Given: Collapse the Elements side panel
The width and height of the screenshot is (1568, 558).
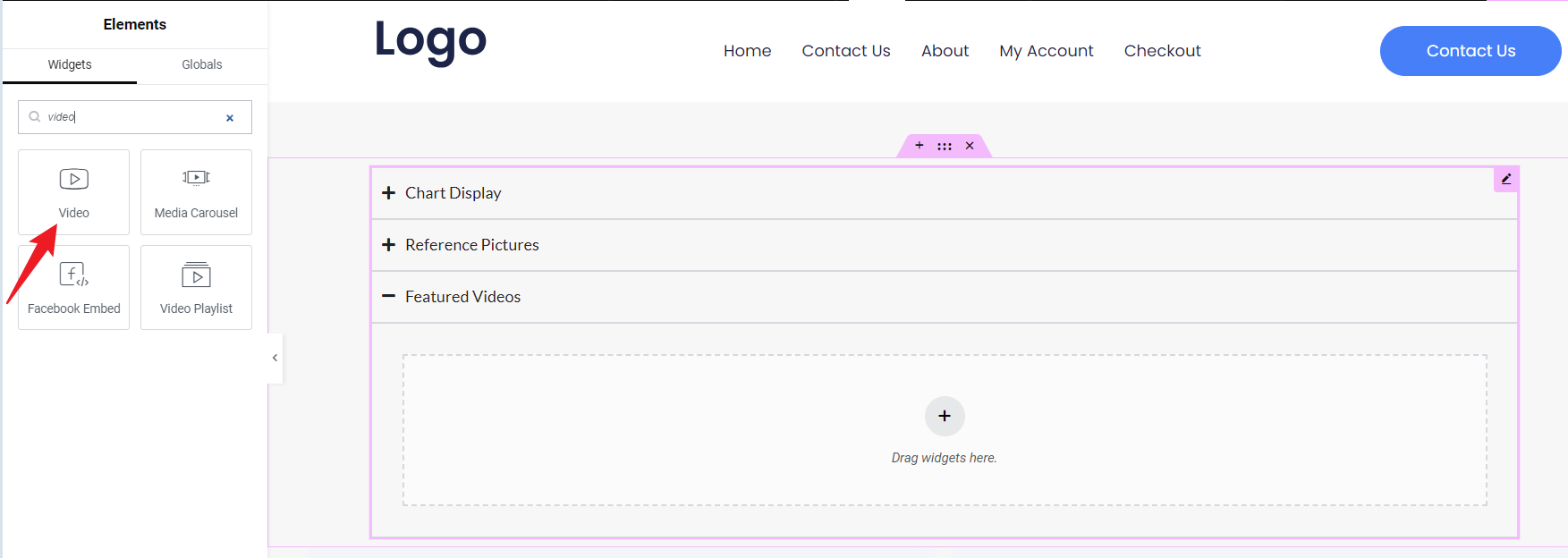Looking at the screenshot, I should point(275,358).
